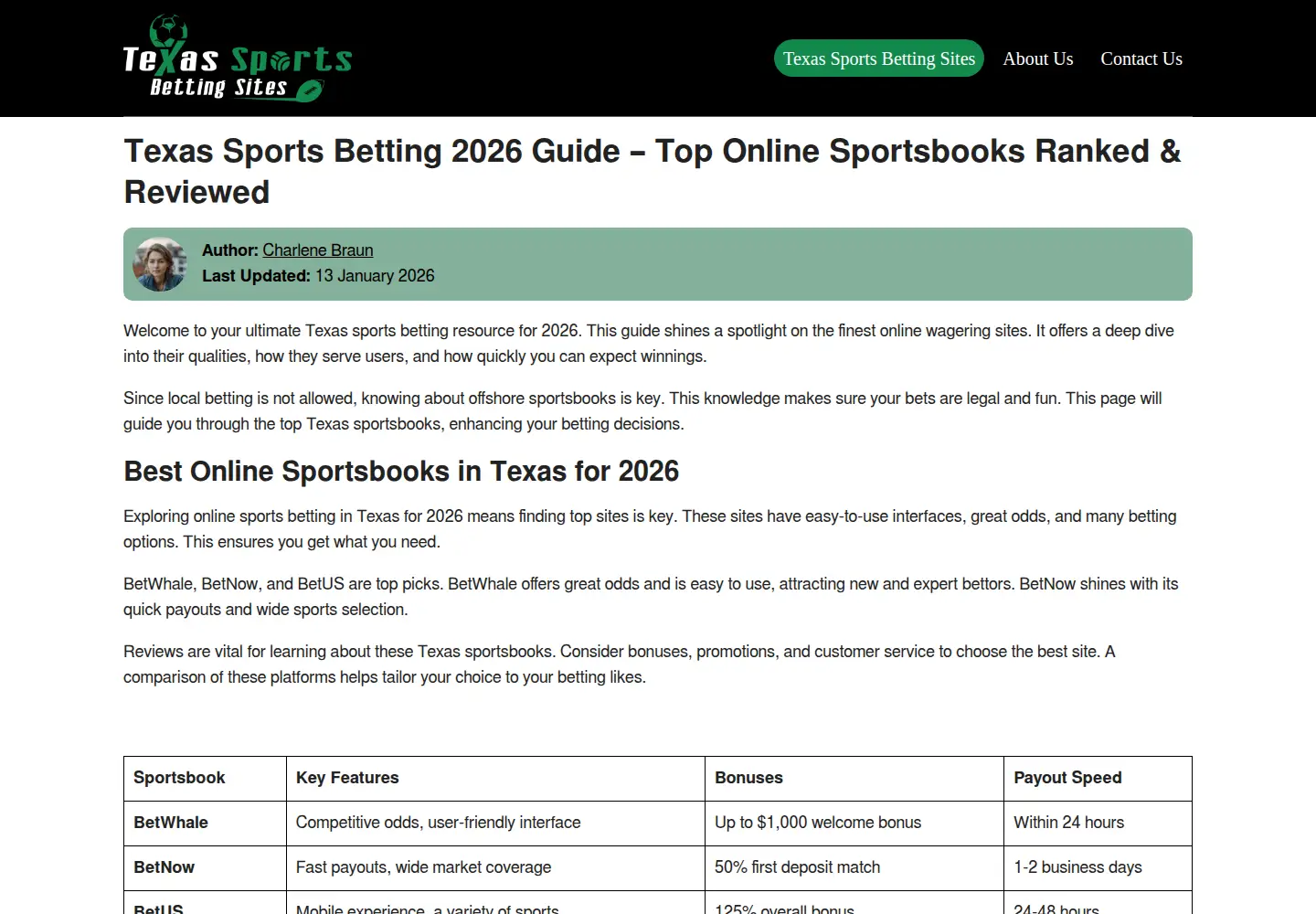Click the Bonuses column header
This screenshot has height=914, width=1316.
pyautogui.click(x=854, y=779)
